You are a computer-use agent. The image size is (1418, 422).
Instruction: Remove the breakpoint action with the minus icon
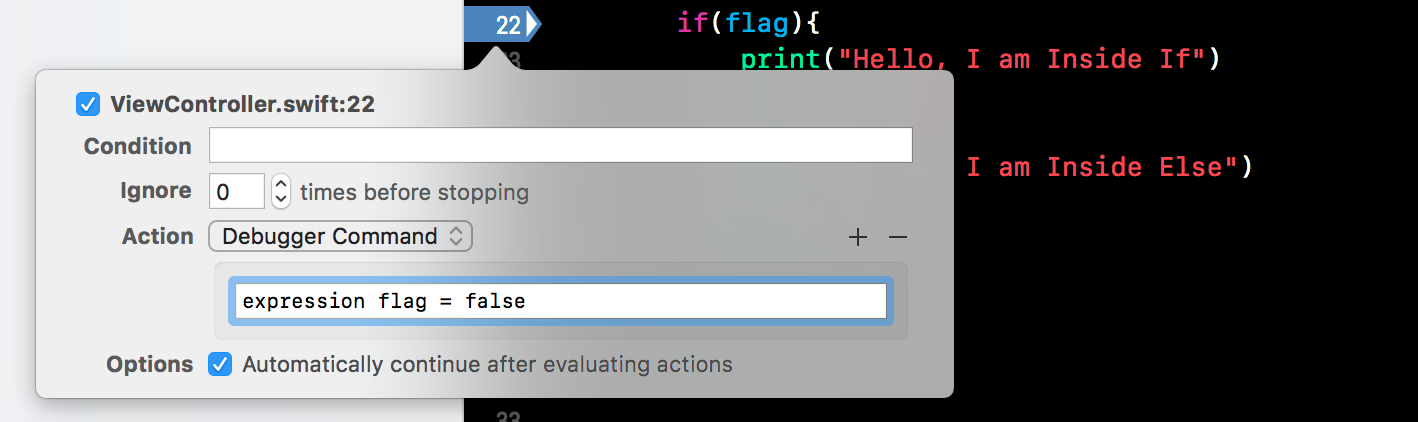[897, 237]
